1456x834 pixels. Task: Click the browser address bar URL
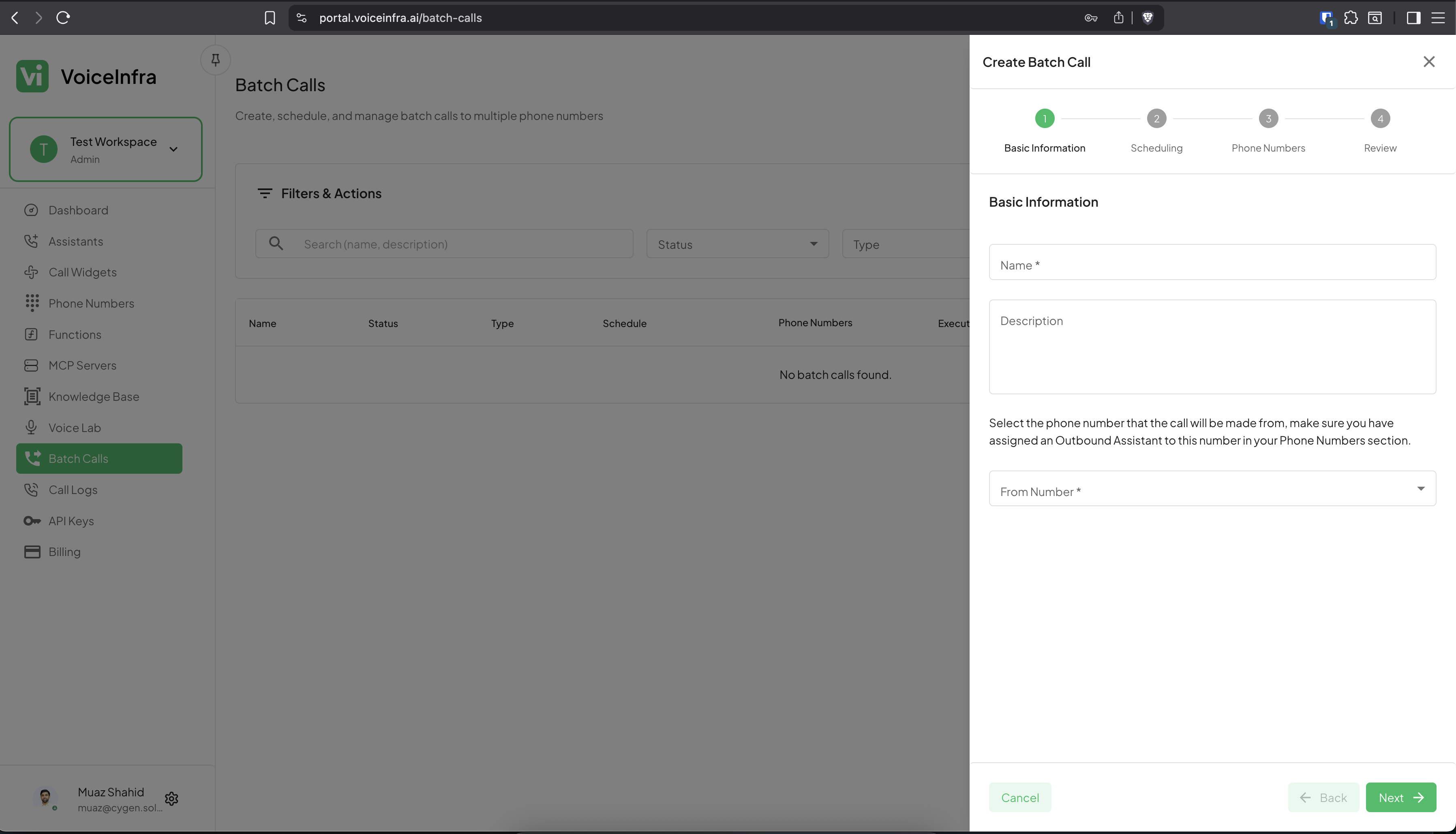coord(400,18)
